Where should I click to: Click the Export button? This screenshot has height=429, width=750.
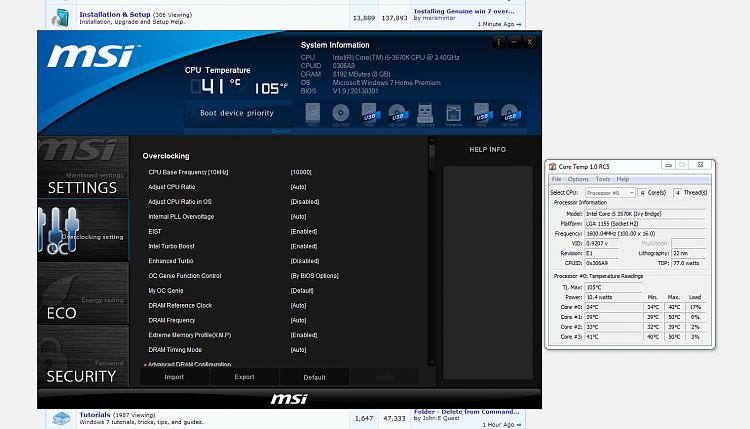(244, 377)
